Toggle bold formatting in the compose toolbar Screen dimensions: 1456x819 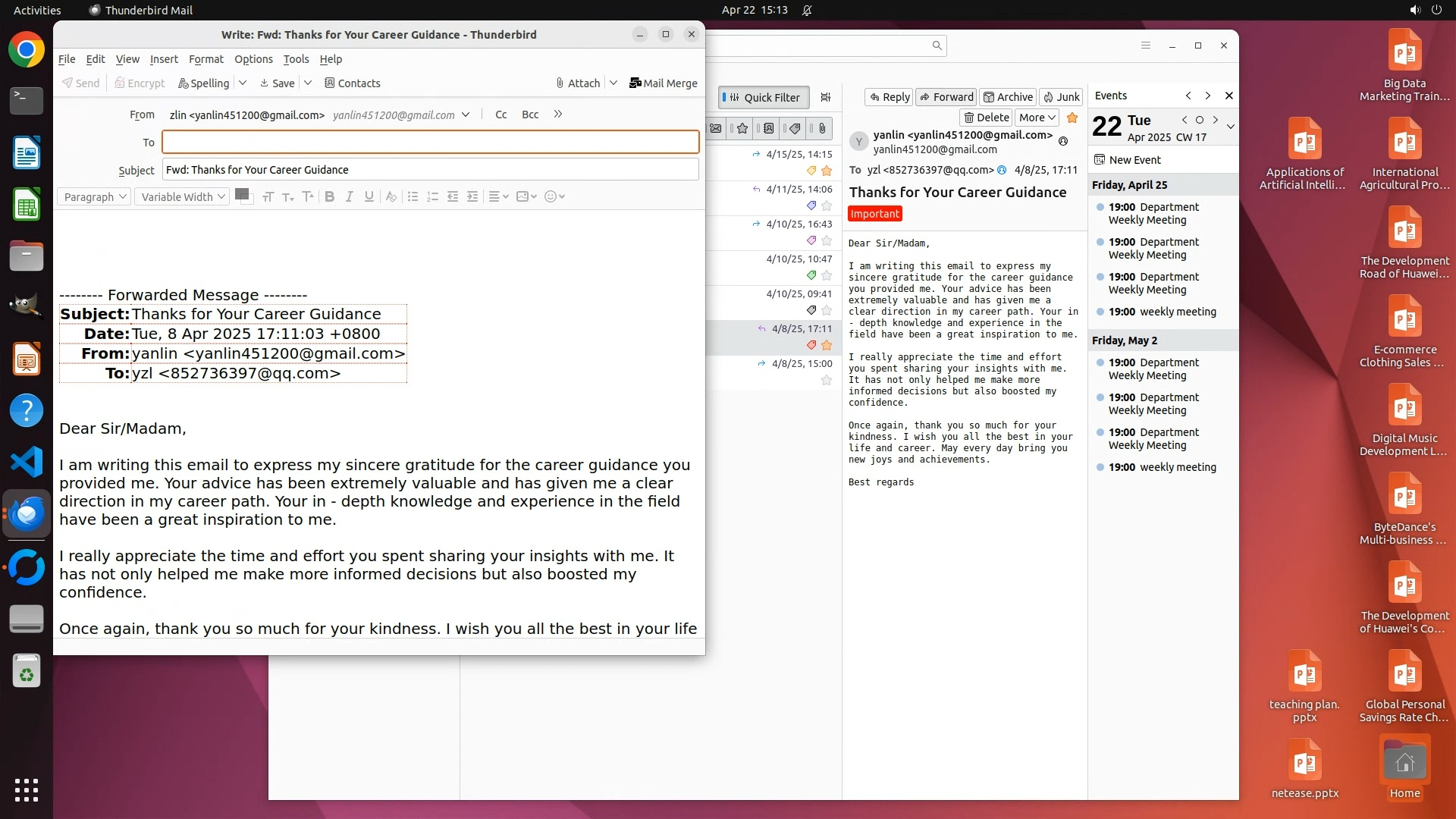[329, 196]
